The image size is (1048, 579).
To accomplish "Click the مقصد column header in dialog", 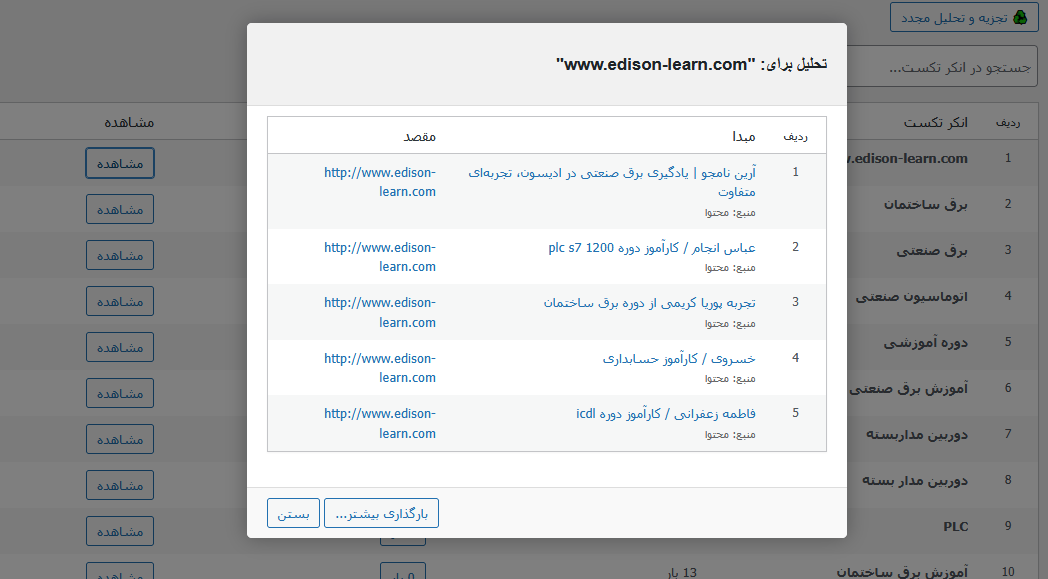I will coord(419,135).
